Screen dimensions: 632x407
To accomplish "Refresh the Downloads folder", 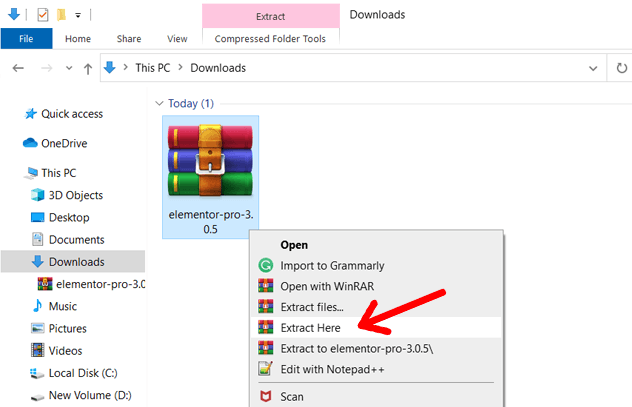I will (622, 68).
